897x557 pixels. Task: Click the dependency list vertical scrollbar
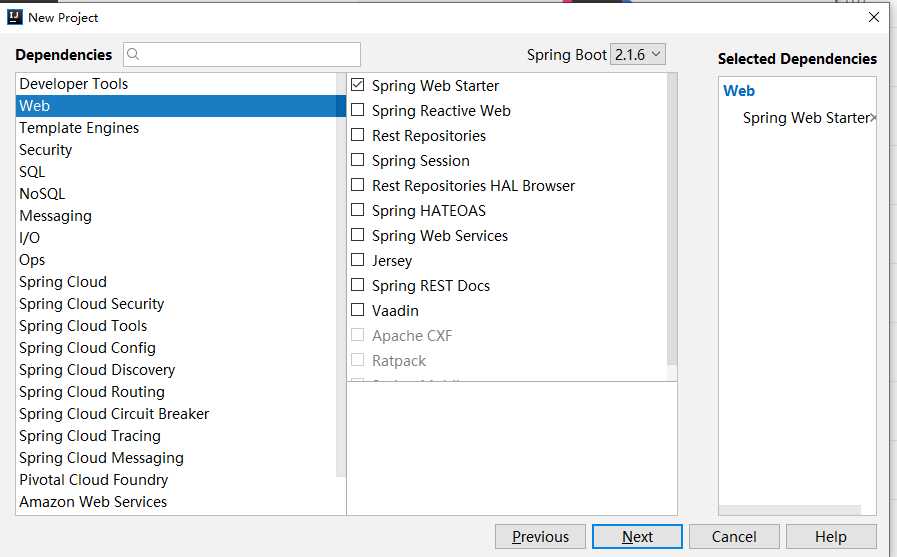[x=672, y=219]
